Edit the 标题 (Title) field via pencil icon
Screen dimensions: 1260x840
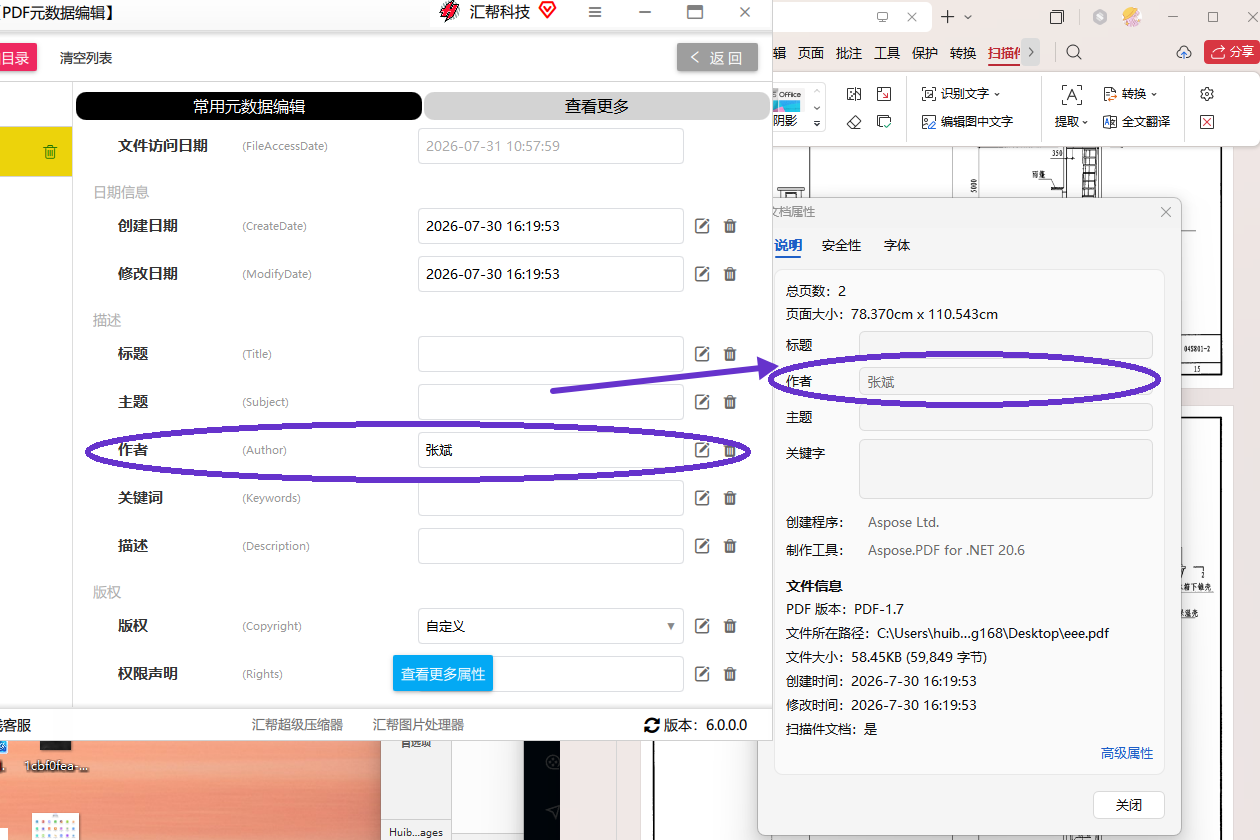pos(702,354)
